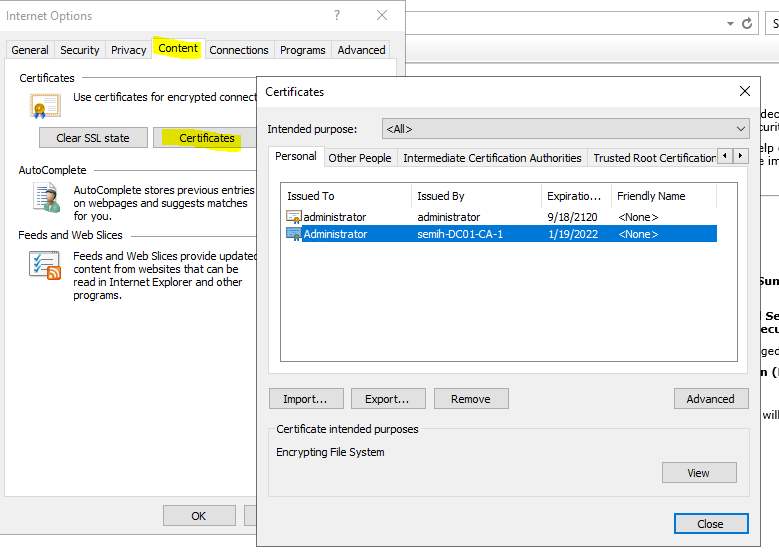Remove the selected certificate

click(x=470, y=399)
